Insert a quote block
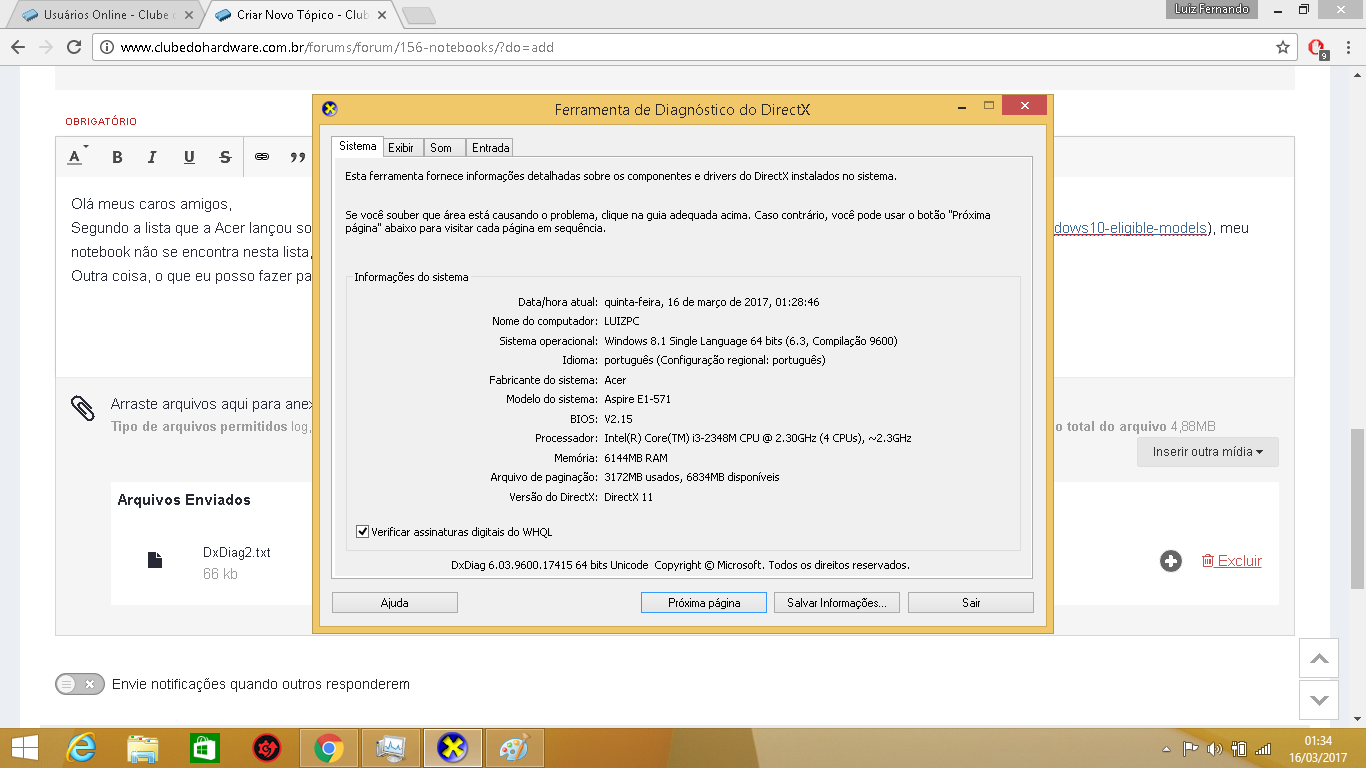The width and height of the screenshot is (1366, 768). click(x=297, y=157)
